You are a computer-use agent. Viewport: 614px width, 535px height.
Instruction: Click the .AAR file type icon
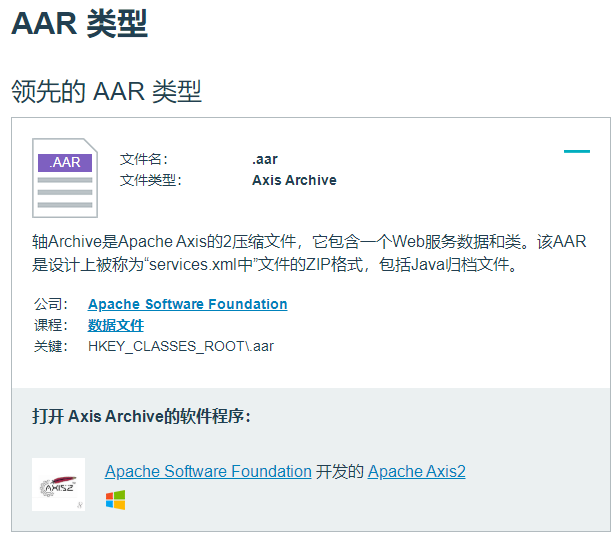pos(65,178)
